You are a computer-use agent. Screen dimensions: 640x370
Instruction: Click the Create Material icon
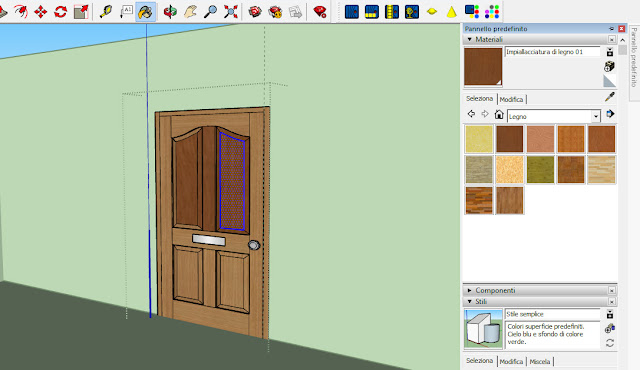[x=609, y=66]
